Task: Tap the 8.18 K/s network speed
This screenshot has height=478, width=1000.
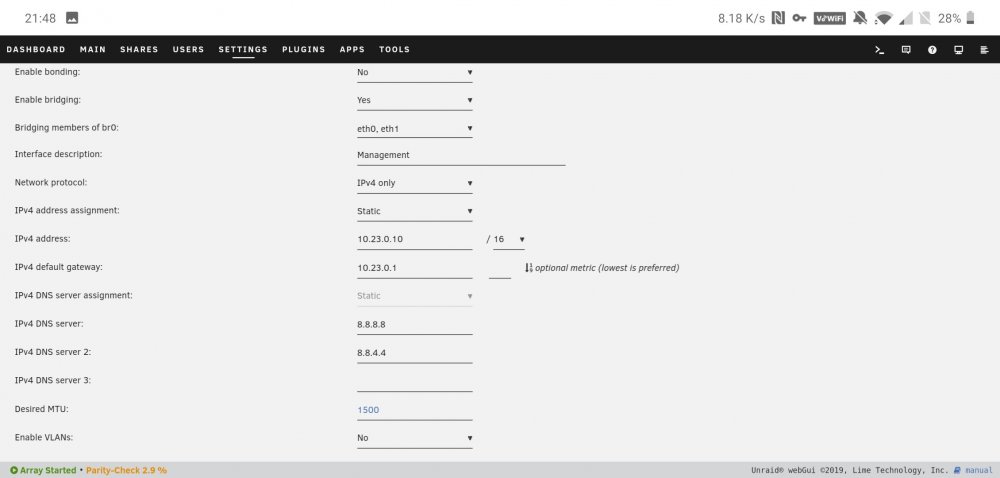Action: (741, 18)
